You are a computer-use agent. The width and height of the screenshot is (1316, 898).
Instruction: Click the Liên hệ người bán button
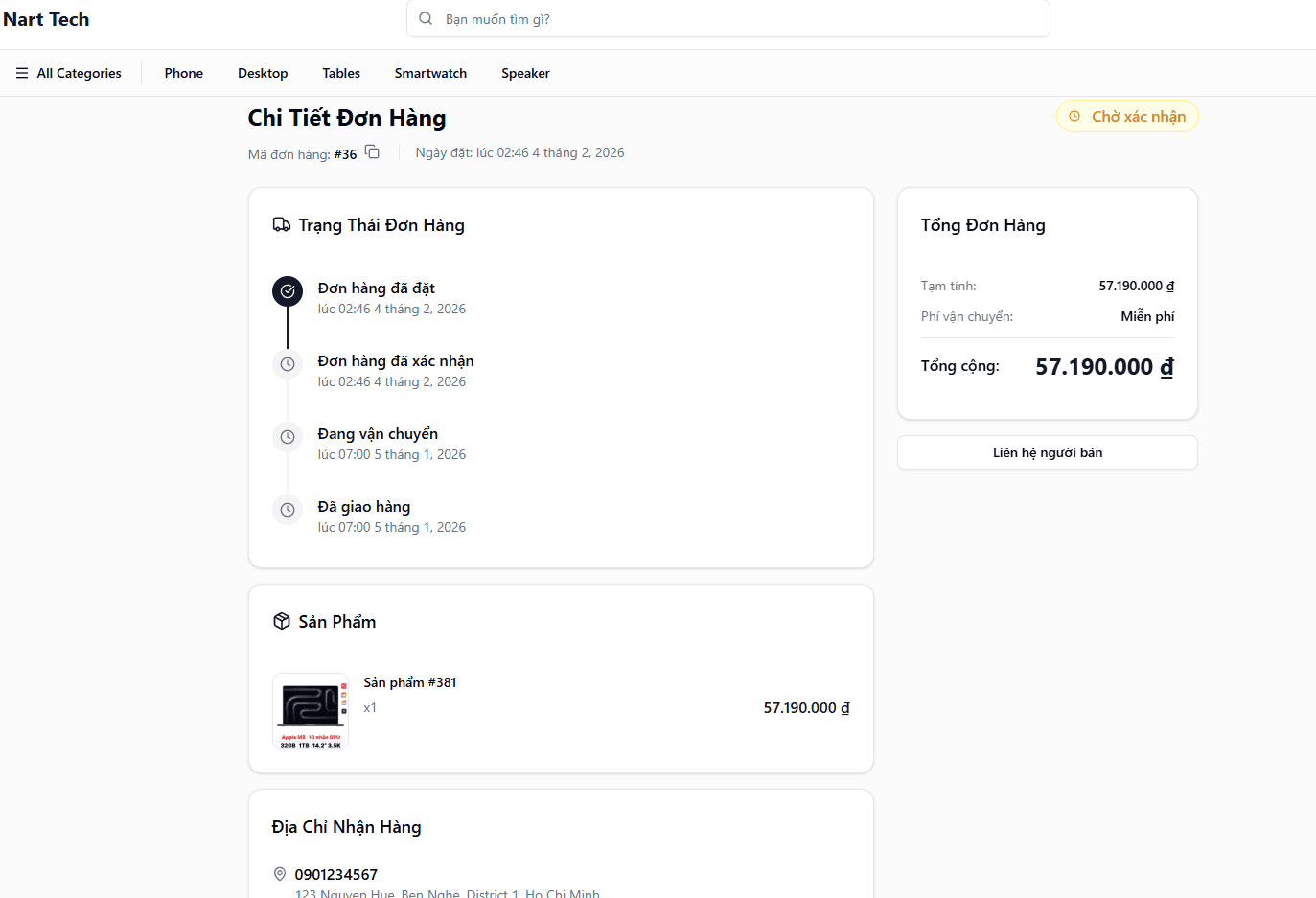coord(1047,451)
